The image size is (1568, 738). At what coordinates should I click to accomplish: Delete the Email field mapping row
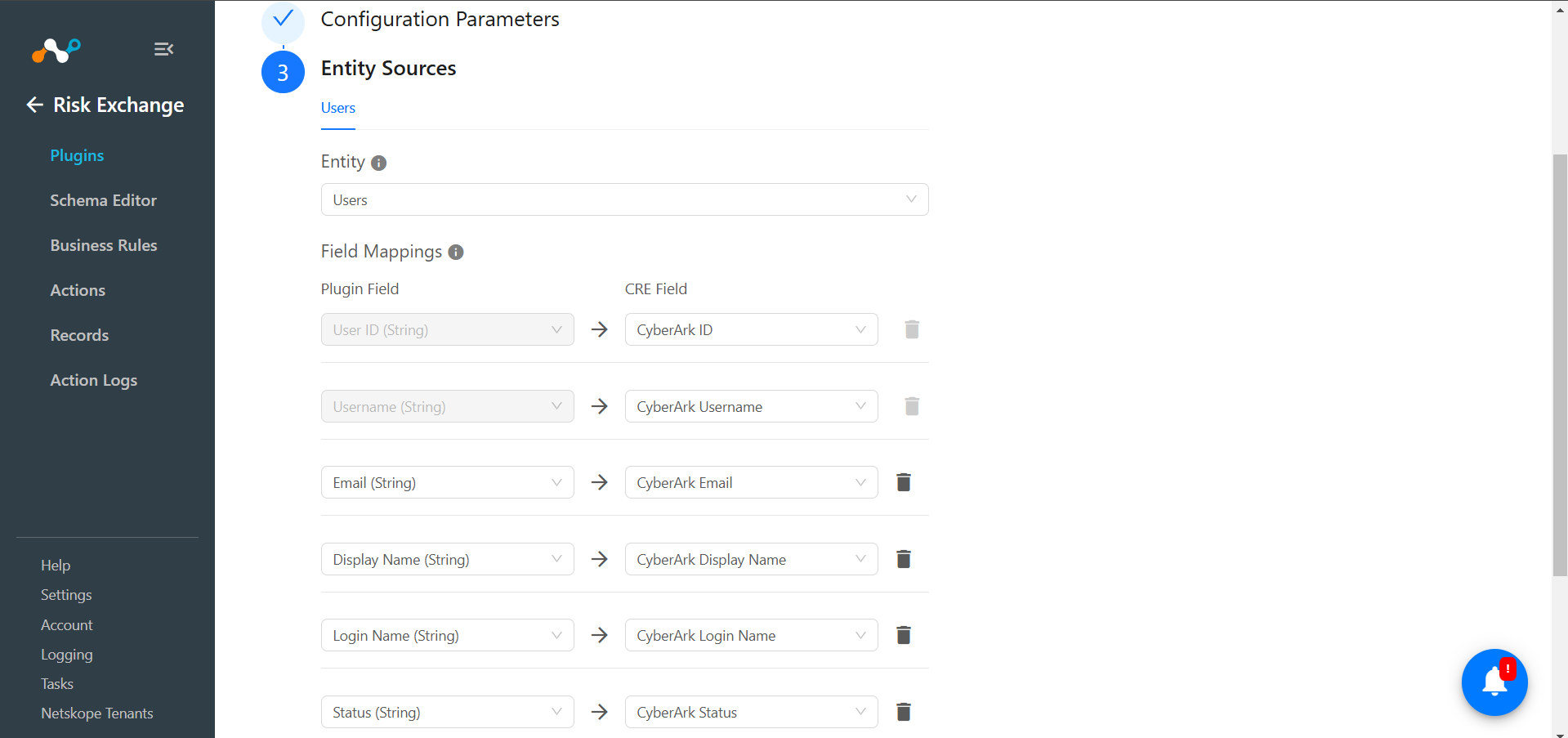904,482
